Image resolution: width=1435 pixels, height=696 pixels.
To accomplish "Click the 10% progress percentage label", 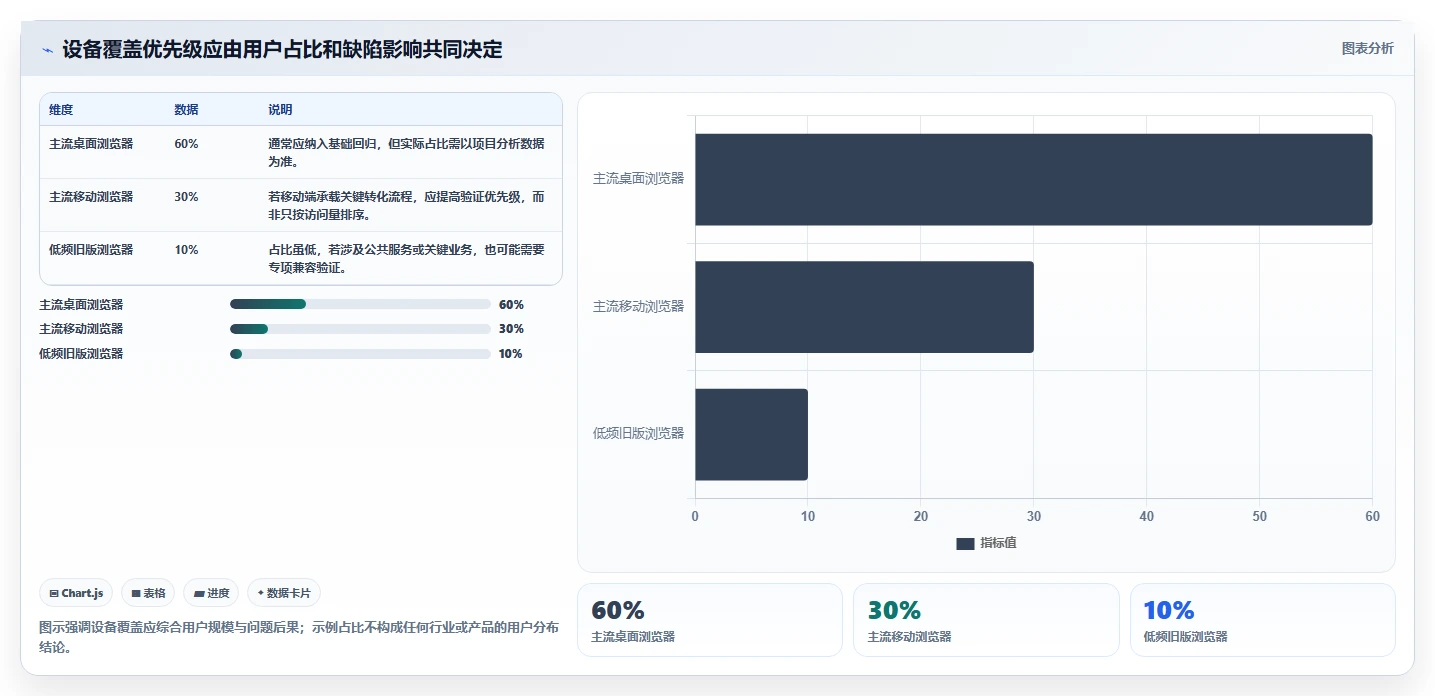I will 510,354.
